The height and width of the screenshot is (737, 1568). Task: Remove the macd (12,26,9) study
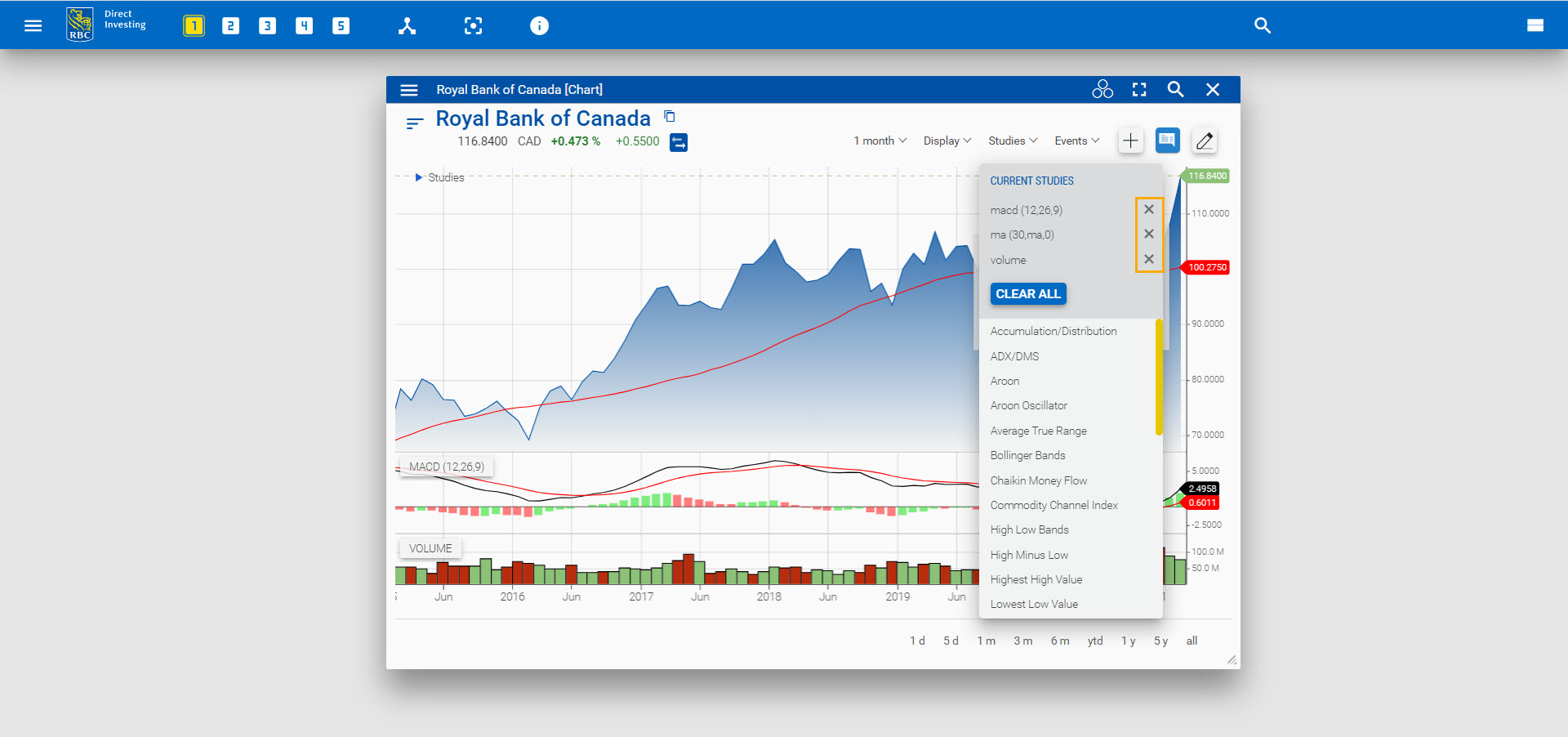point(1148,210)
